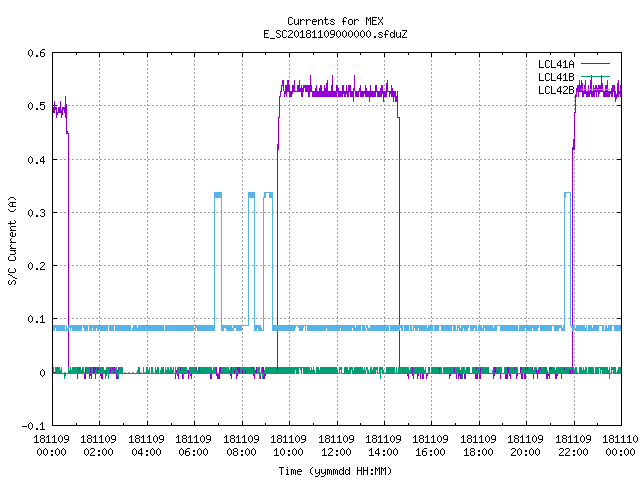640x480 pixels.
Task: Click x-axis tick label 181109 20:00
Action: point(526,446)
